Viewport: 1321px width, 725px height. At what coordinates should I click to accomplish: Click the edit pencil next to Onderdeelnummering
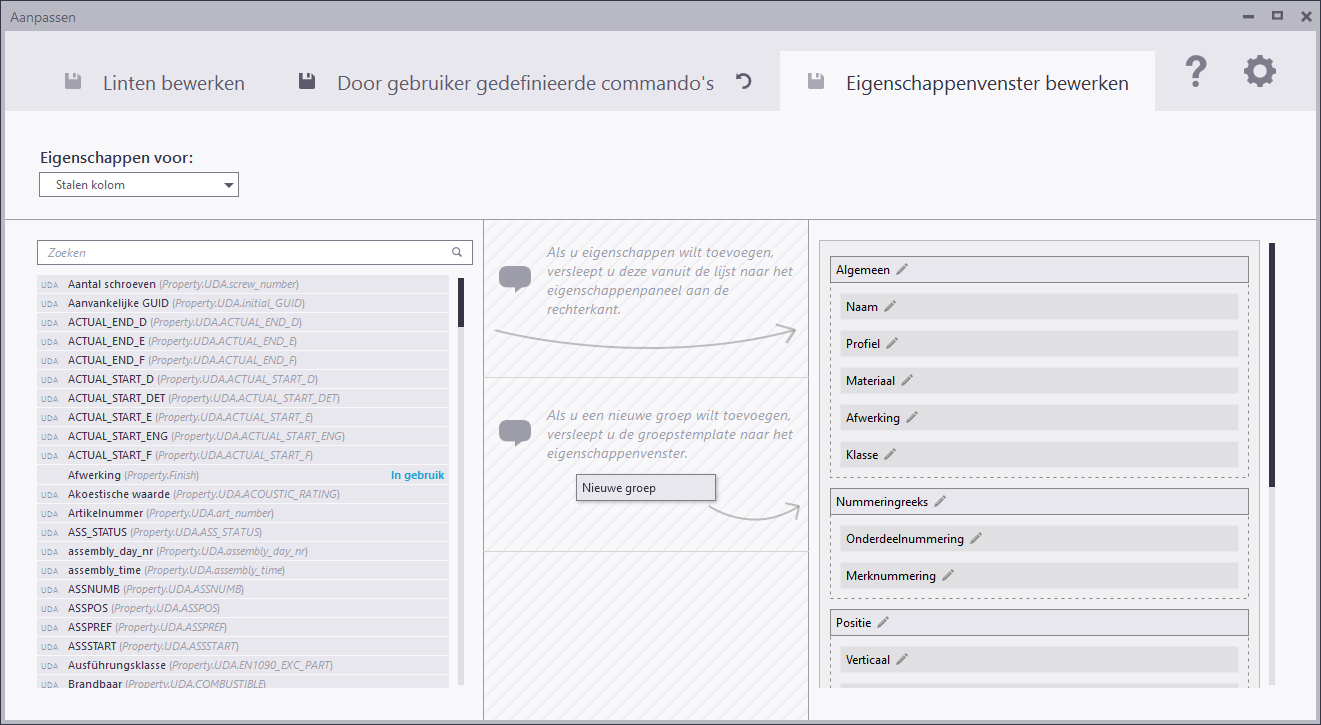(x=976, y=538)
